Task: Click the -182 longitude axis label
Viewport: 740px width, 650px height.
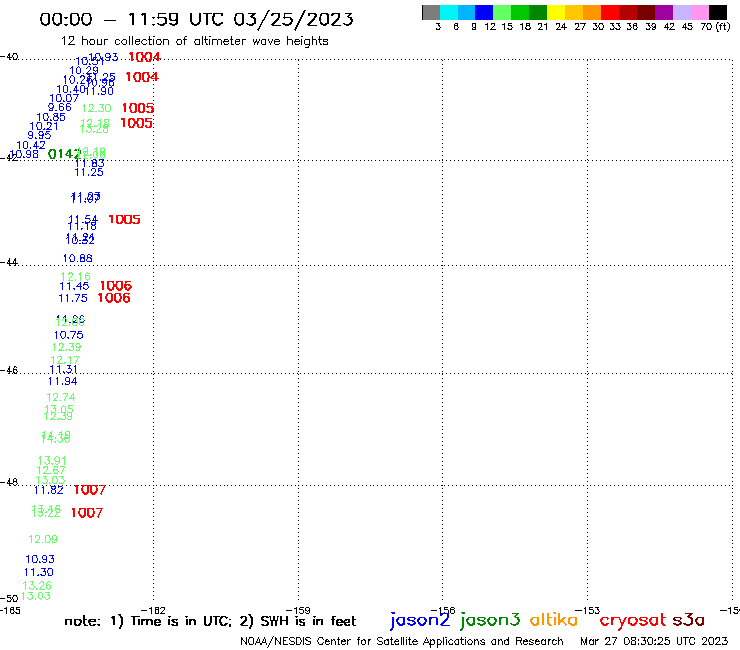Action: pyautogui.click(x=153, y=610)
